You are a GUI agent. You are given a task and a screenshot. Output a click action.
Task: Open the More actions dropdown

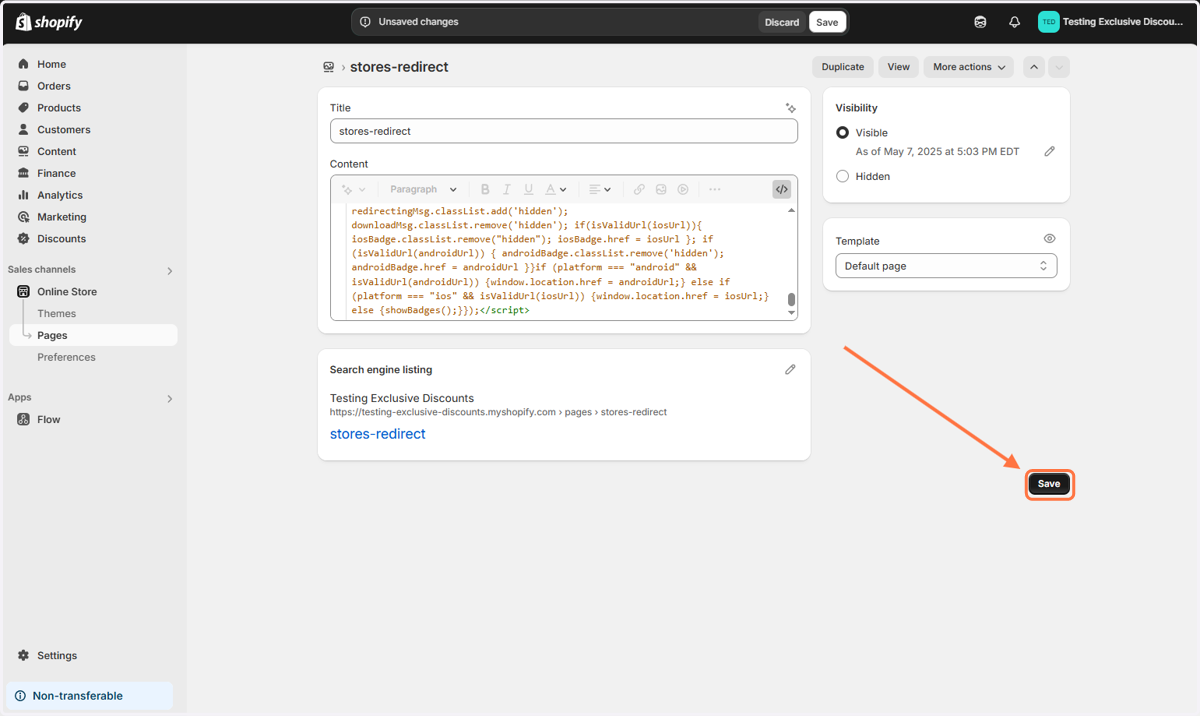969,67
